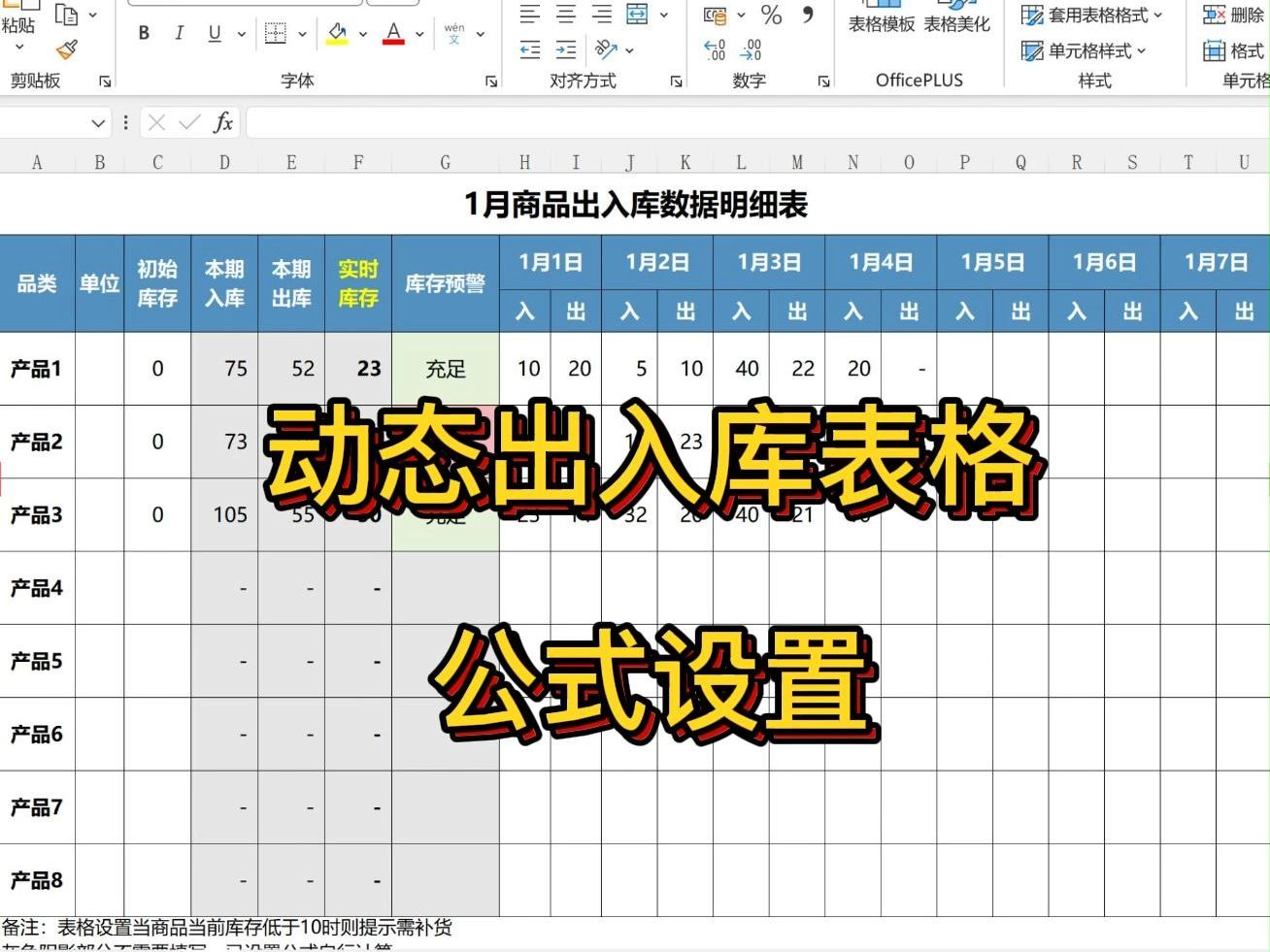Click the 实时库存 header cell

point(358,283)
